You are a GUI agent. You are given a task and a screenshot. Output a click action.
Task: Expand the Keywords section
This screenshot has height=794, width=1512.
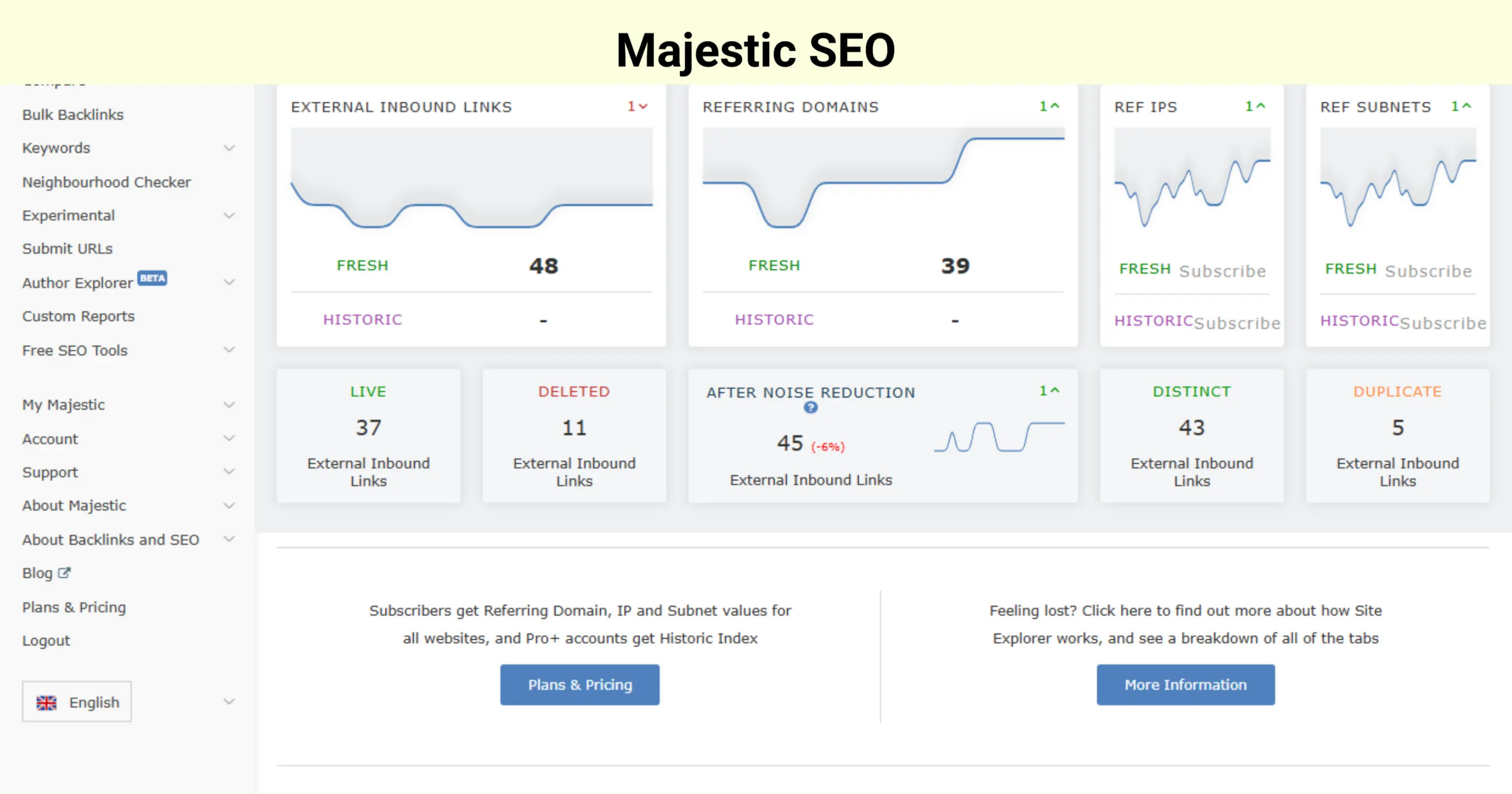[x=229, y=148]
